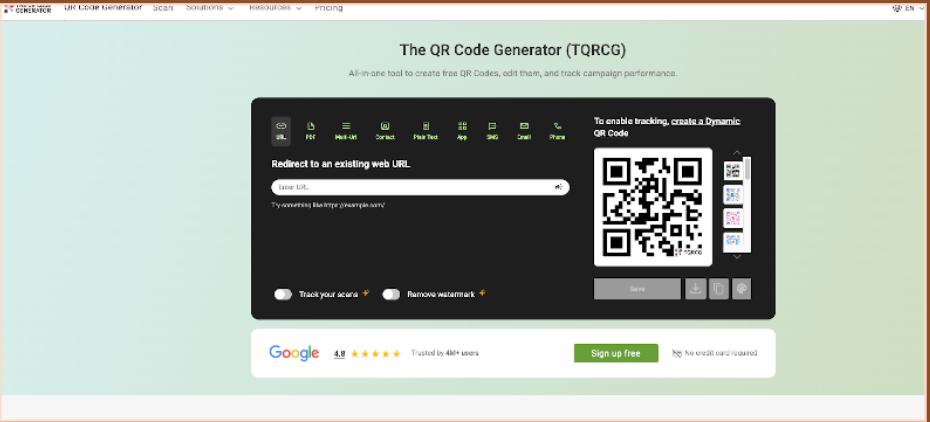Select the blue QR template thumbnail
The height and width of the screenshot is (422, 930).
click(x=733, y=194)
